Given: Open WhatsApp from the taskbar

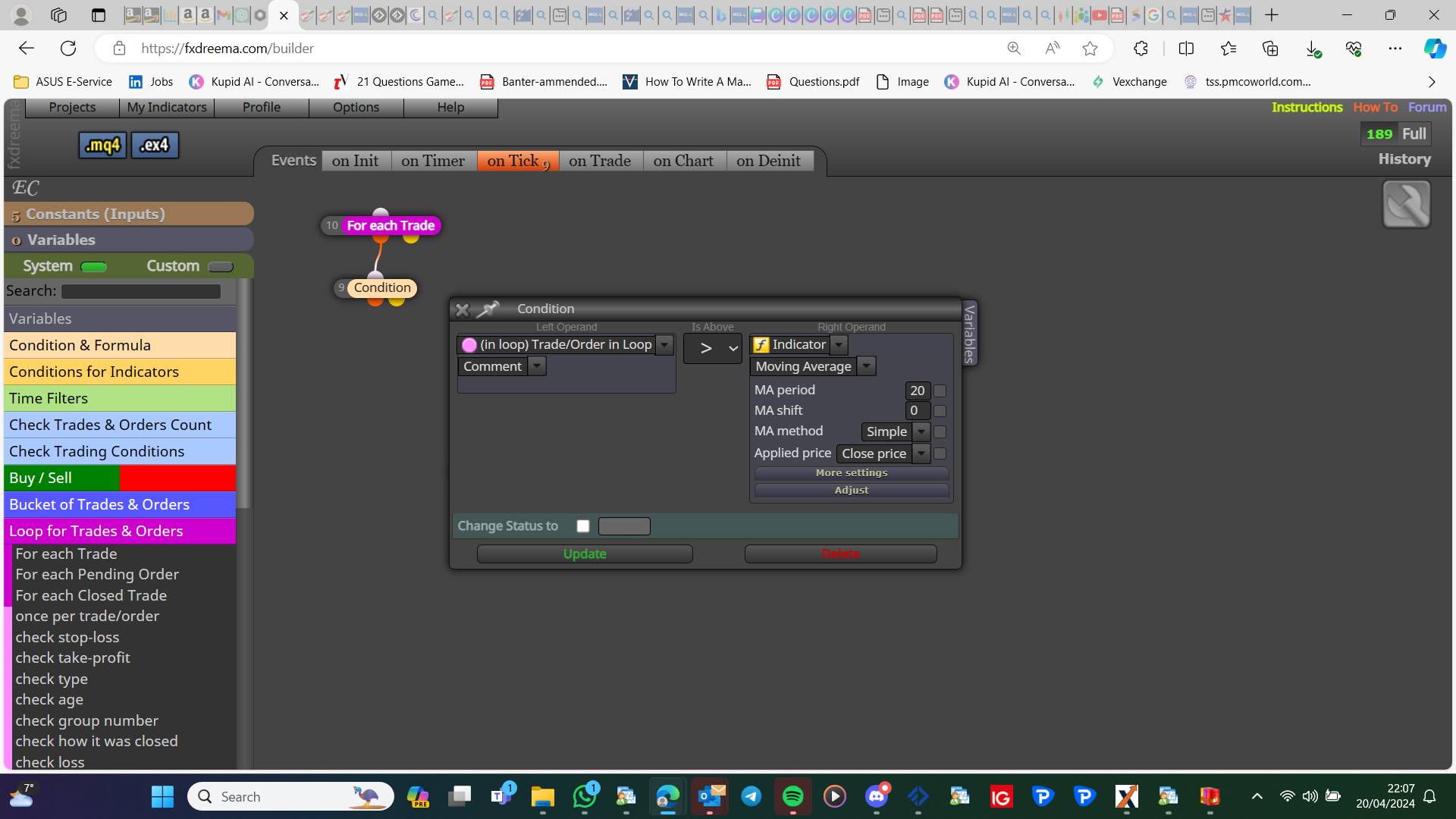Looking at the screenshot, I should pyautogui.click(x=585, y=796).
